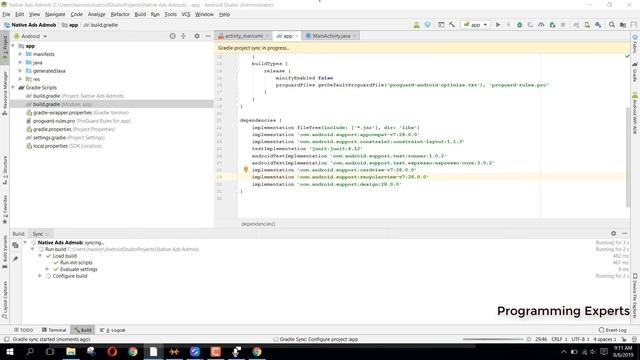Image resolution: width=640 pixels, height=360 pixels.
Task: Open the Build tool window button
Action: click(x=82, y=330)
